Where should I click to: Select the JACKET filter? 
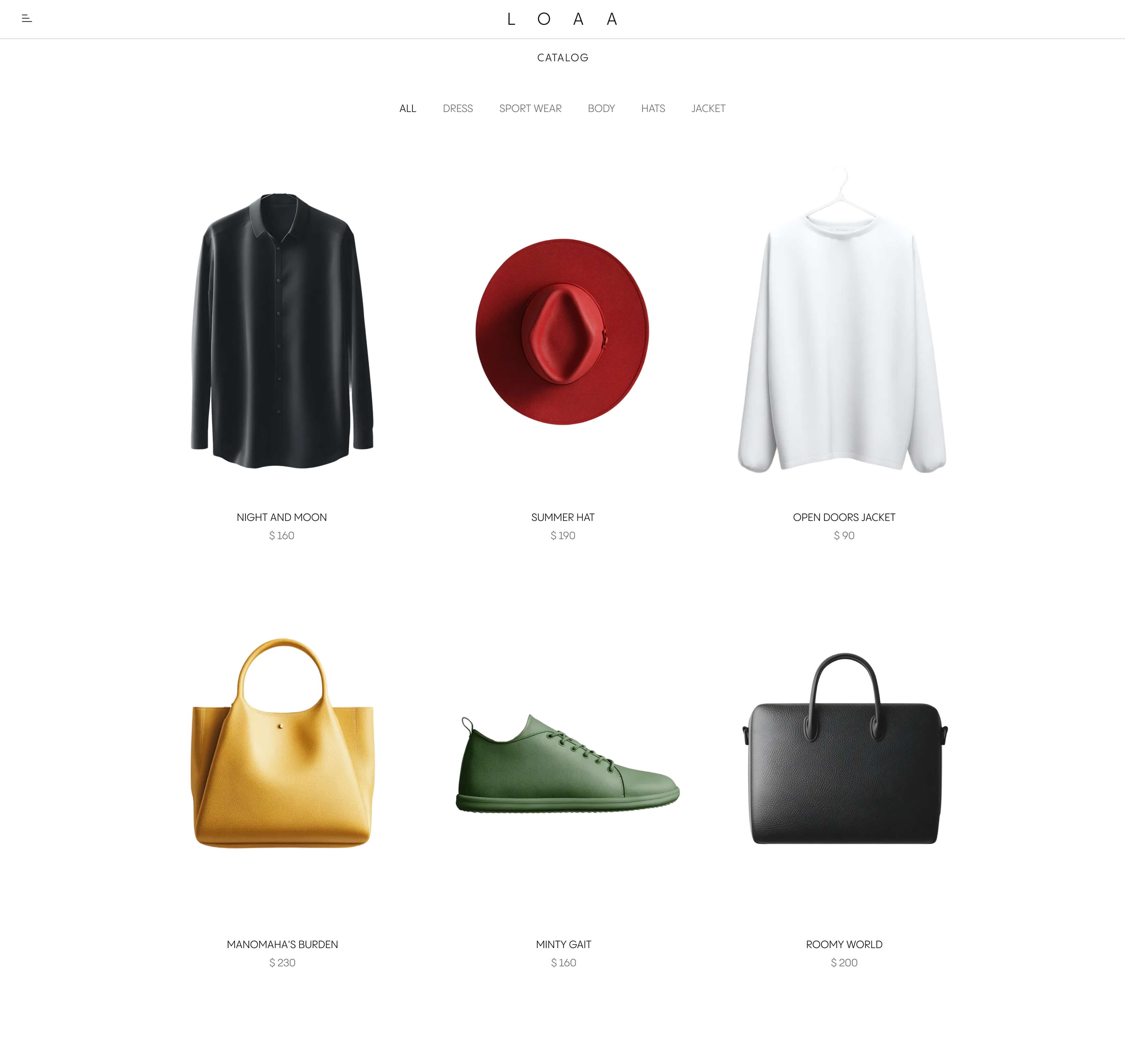[708, 108]
